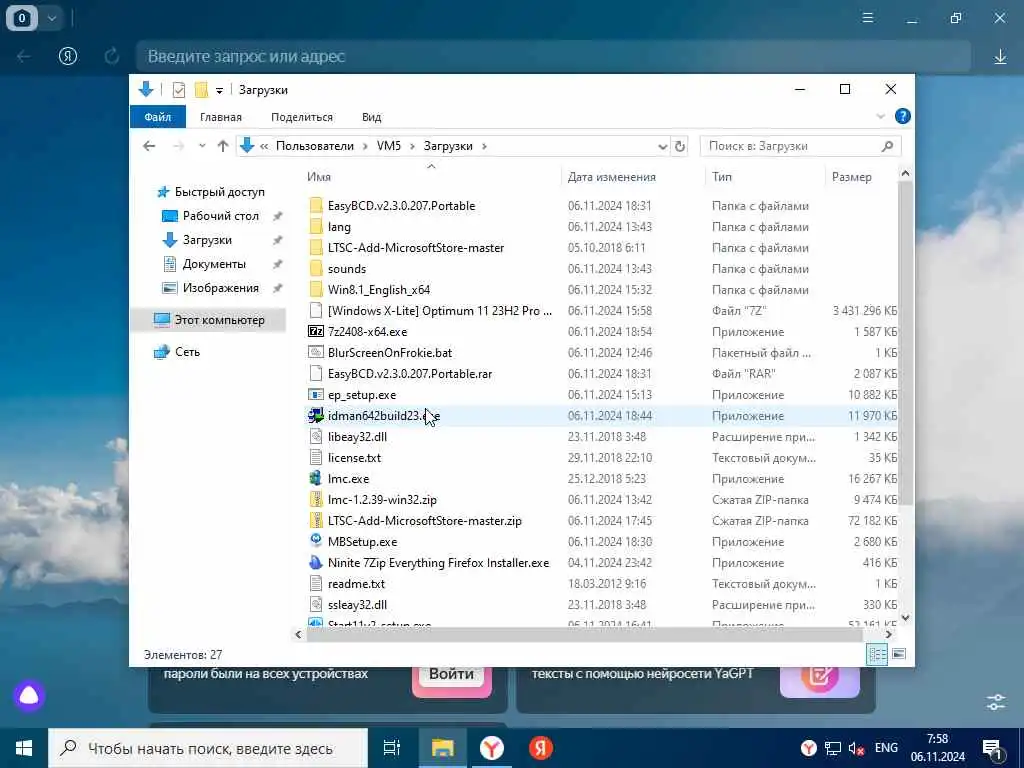Select the LTSC-Add-MicrosoftStore-master.zip archive icon

pyautogui.click(x=316, y=520)
